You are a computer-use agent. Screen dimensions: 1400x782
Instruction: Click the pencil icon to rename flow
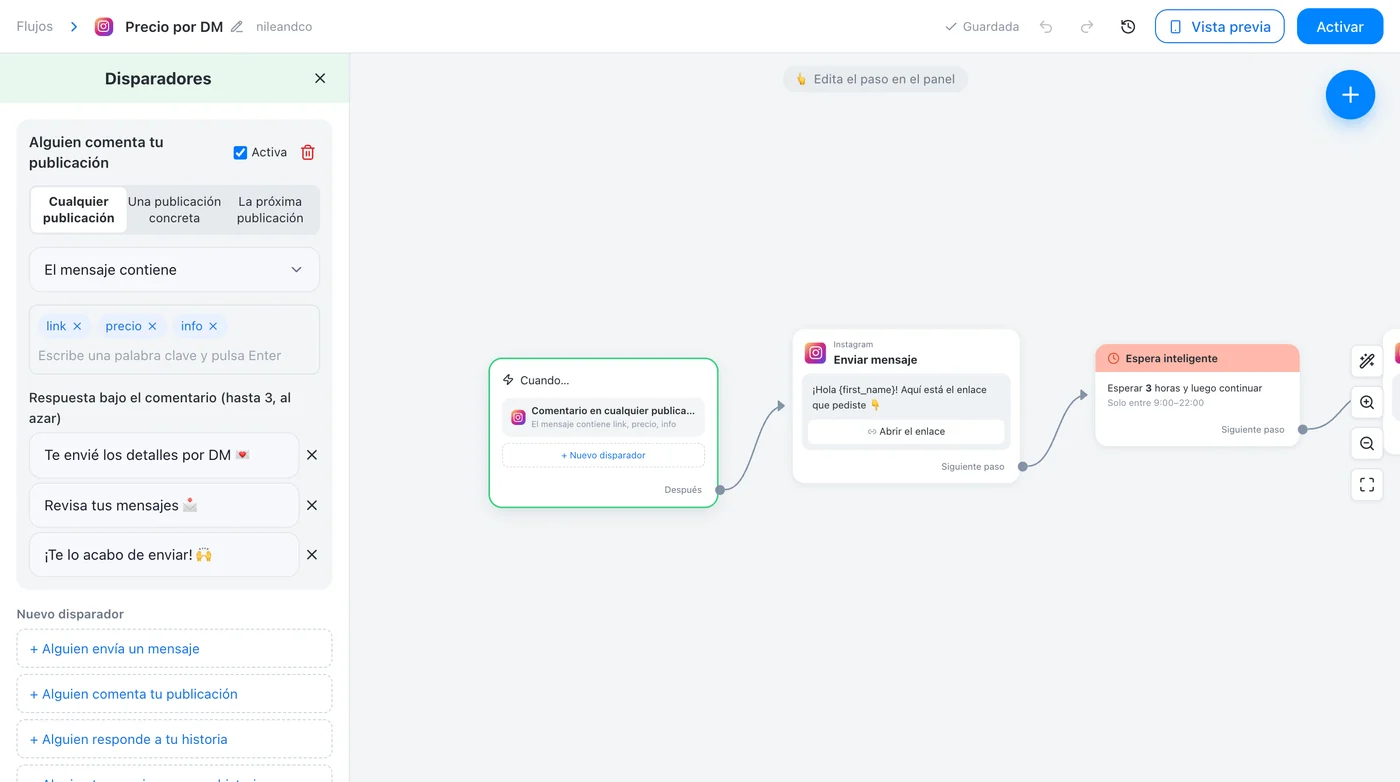pos(237,27)
